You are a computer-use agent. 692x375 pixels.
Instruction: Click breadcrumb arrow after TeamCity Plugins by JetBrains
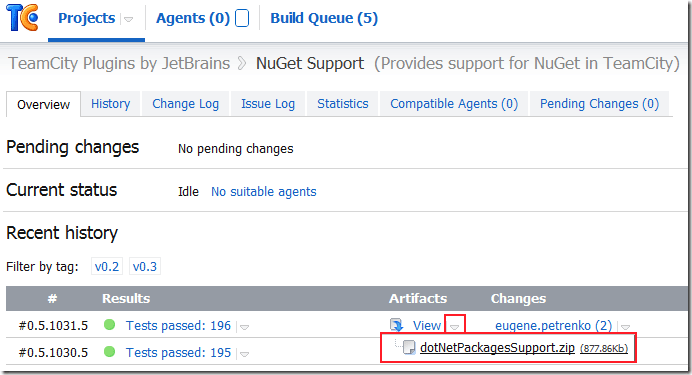pos(242,64)
